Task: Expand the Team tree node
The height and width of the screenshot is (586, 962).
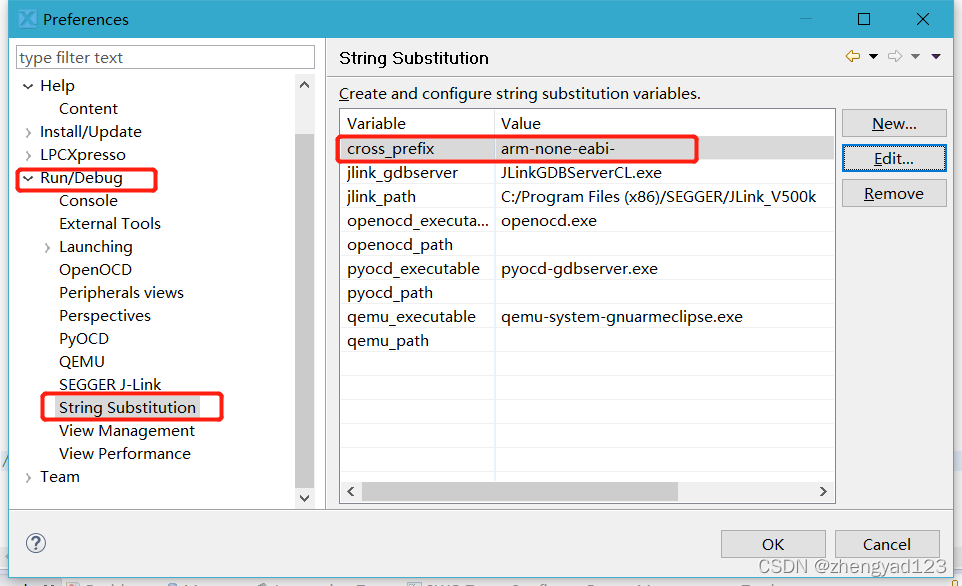Action: (x=28, y=477)
